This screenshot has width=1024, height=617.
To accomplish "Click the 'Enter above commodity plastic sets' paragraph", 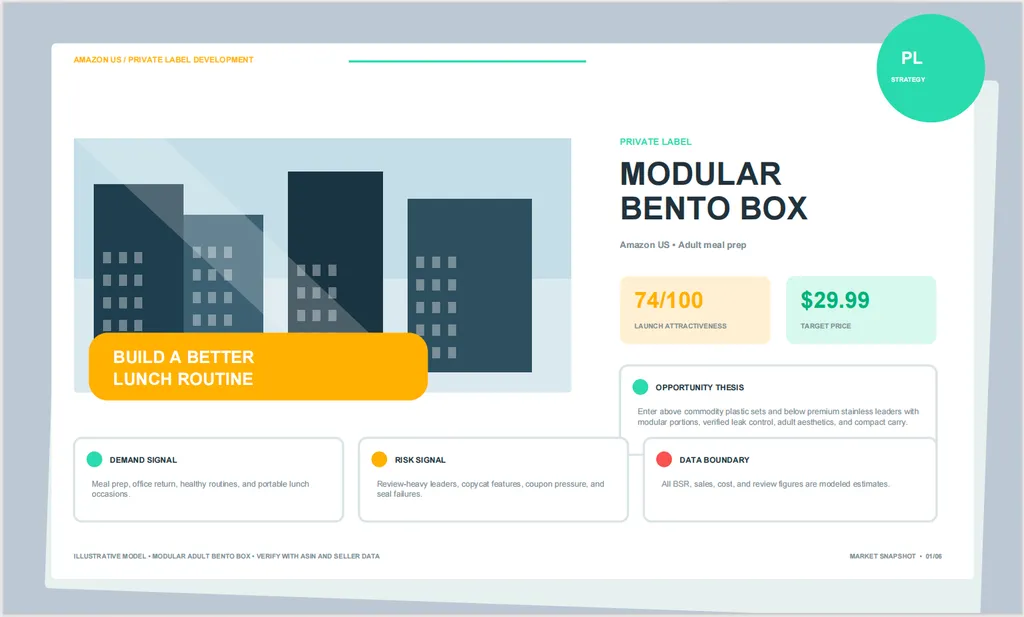I will pos(778,417).
